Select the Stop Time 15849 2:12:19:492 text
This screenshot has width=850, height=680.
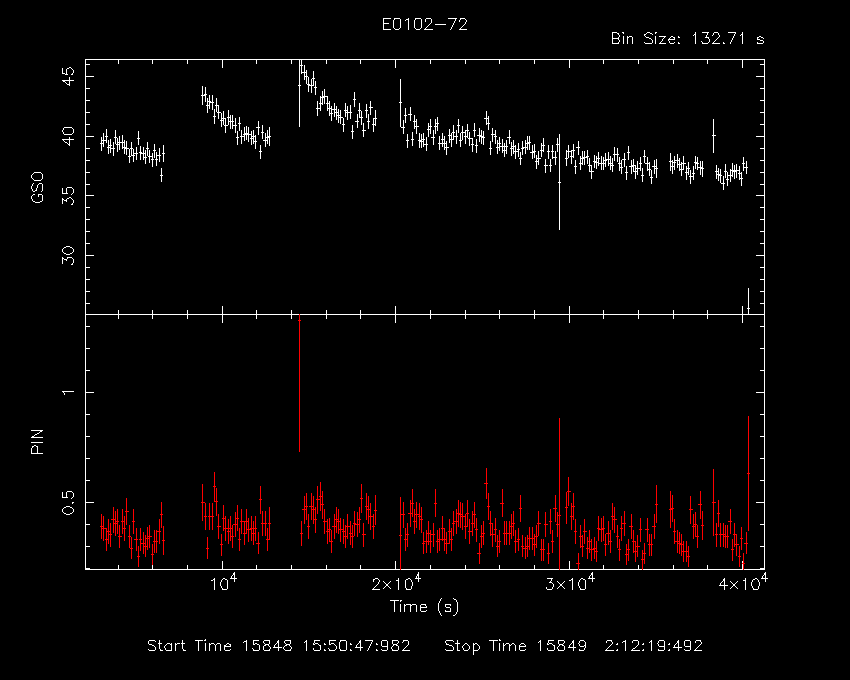coord(574,646)
